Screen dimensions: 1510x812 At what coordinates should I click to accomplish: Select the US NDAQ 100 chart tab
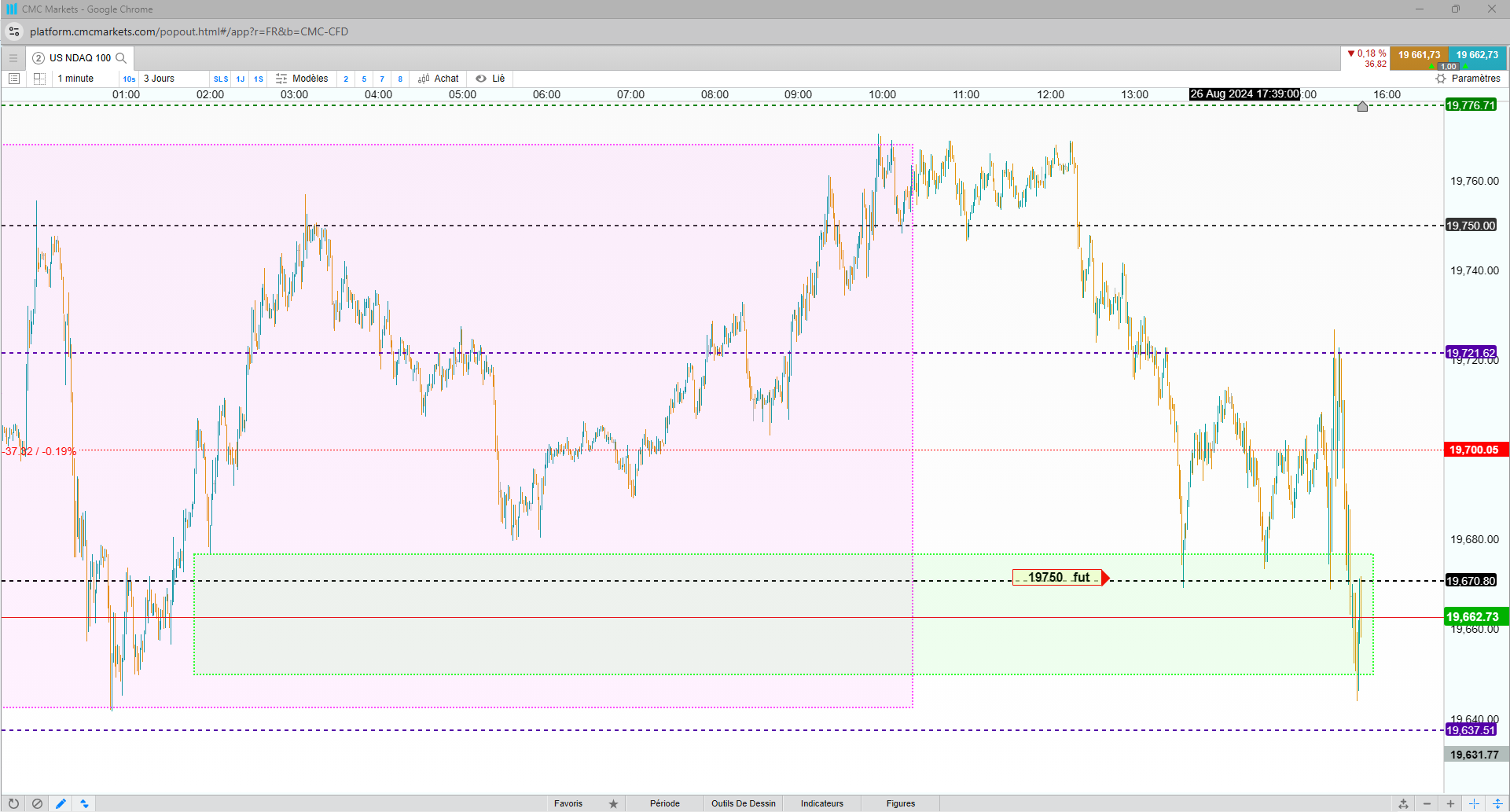click(x=79, y=58)
